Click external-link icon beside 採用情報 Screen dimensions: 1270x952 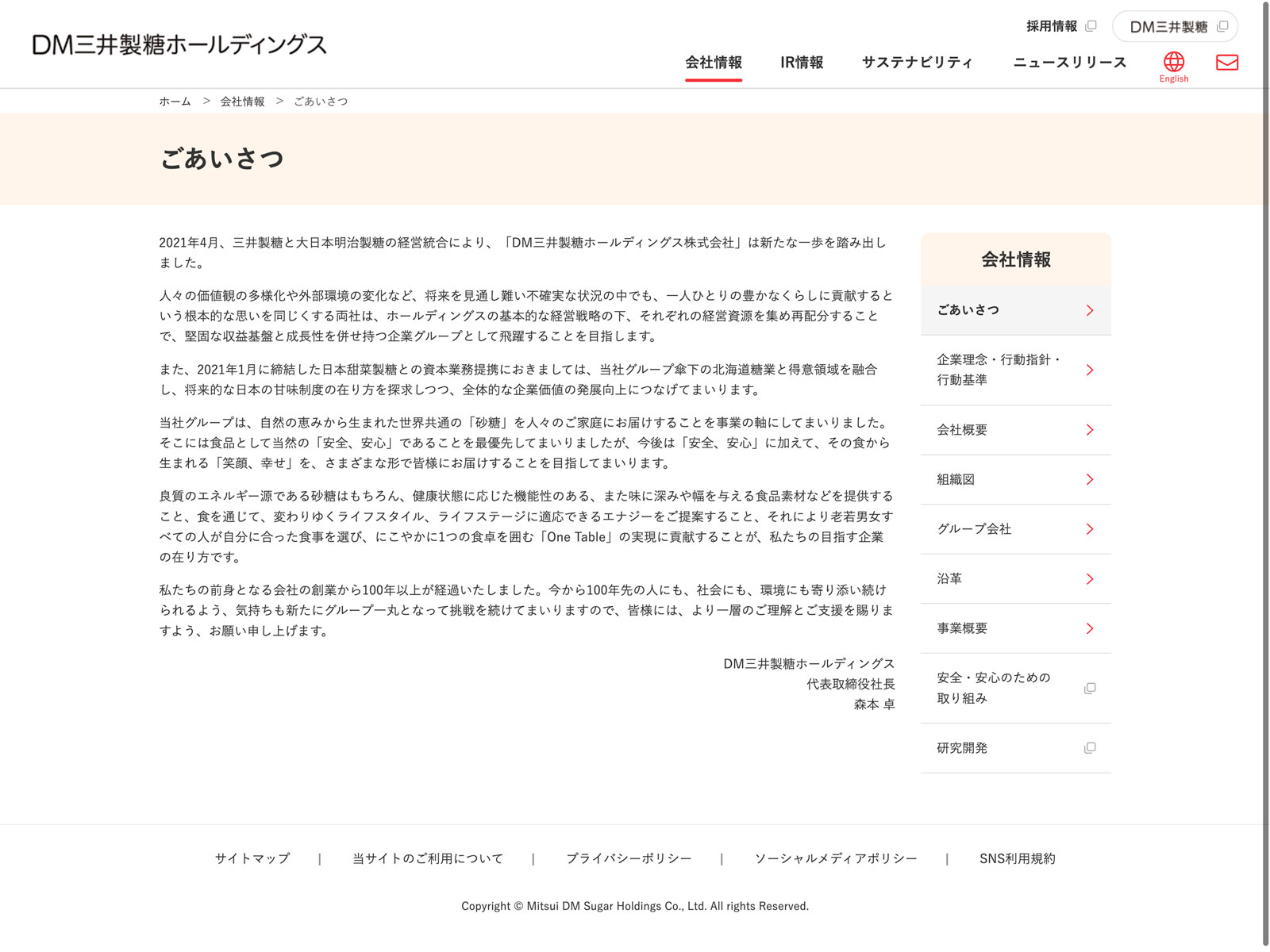click(1091, 26)
